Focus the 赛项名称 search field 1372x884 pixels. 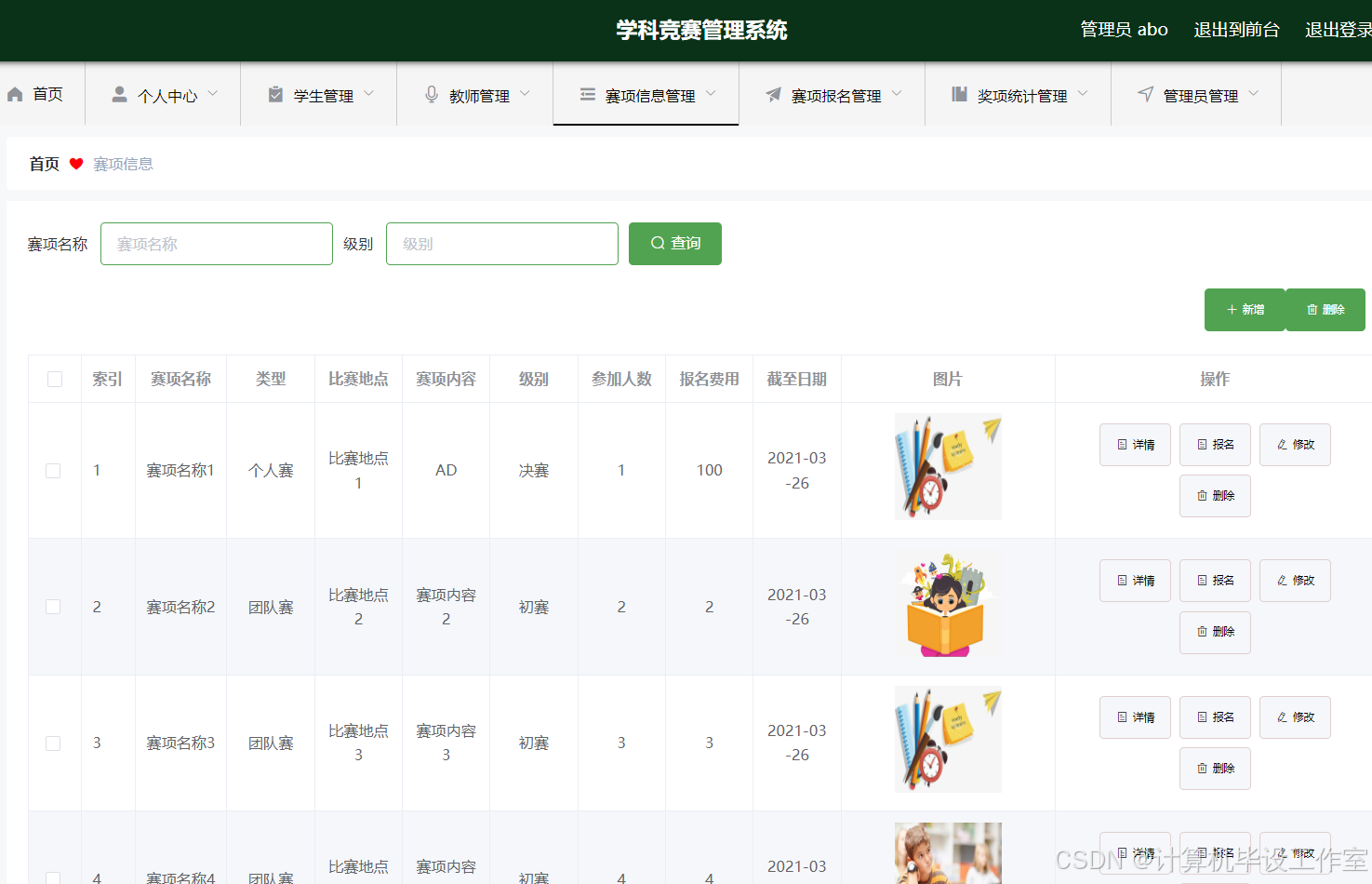217,244
